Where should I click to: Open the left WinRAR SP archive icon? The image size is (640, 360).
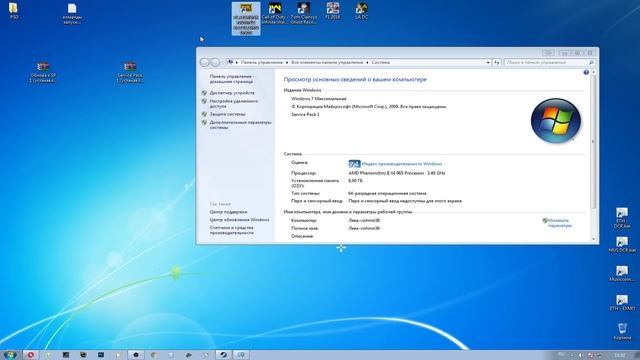coord(43,72)
